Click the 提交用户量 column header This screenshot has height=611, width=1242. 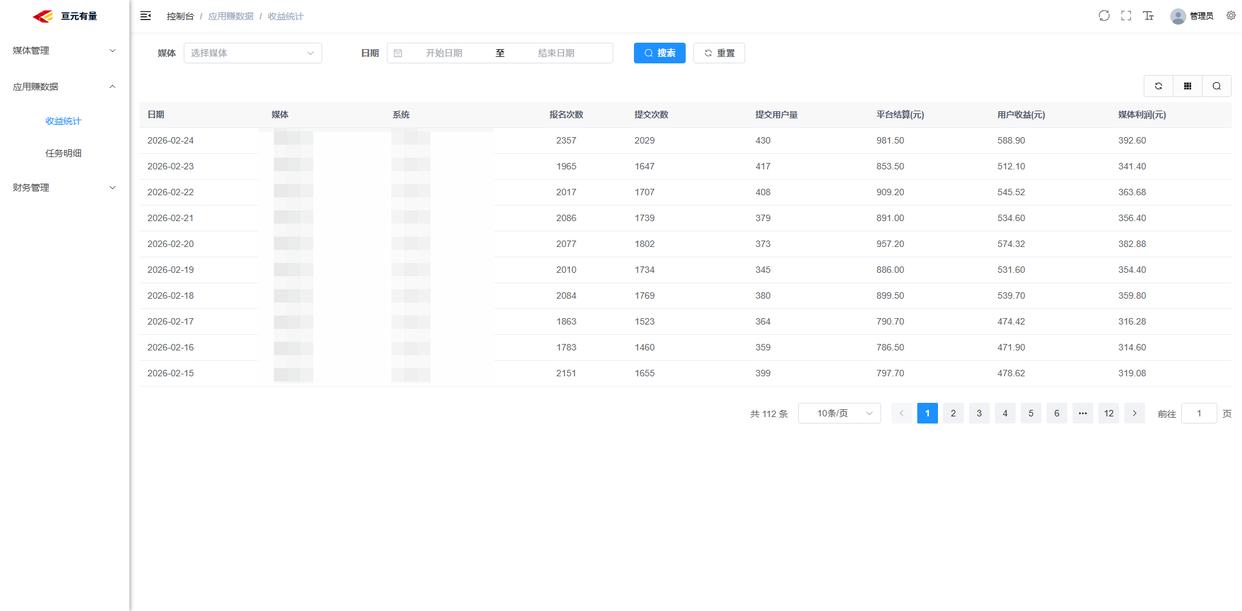point(776,115)
